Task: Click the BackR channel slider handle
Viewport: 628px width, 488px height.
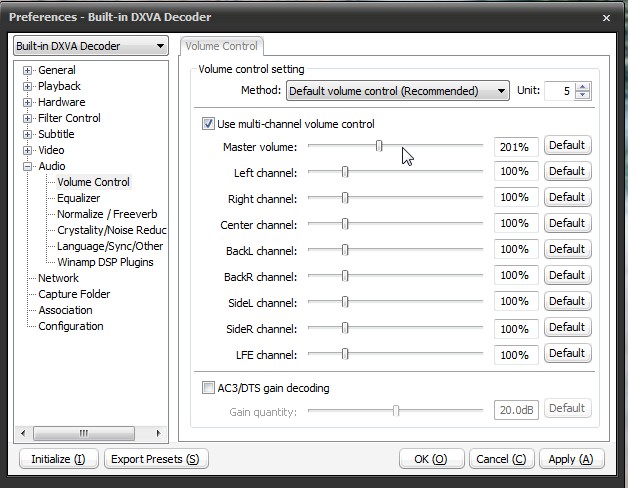Action: pos(345,276)
